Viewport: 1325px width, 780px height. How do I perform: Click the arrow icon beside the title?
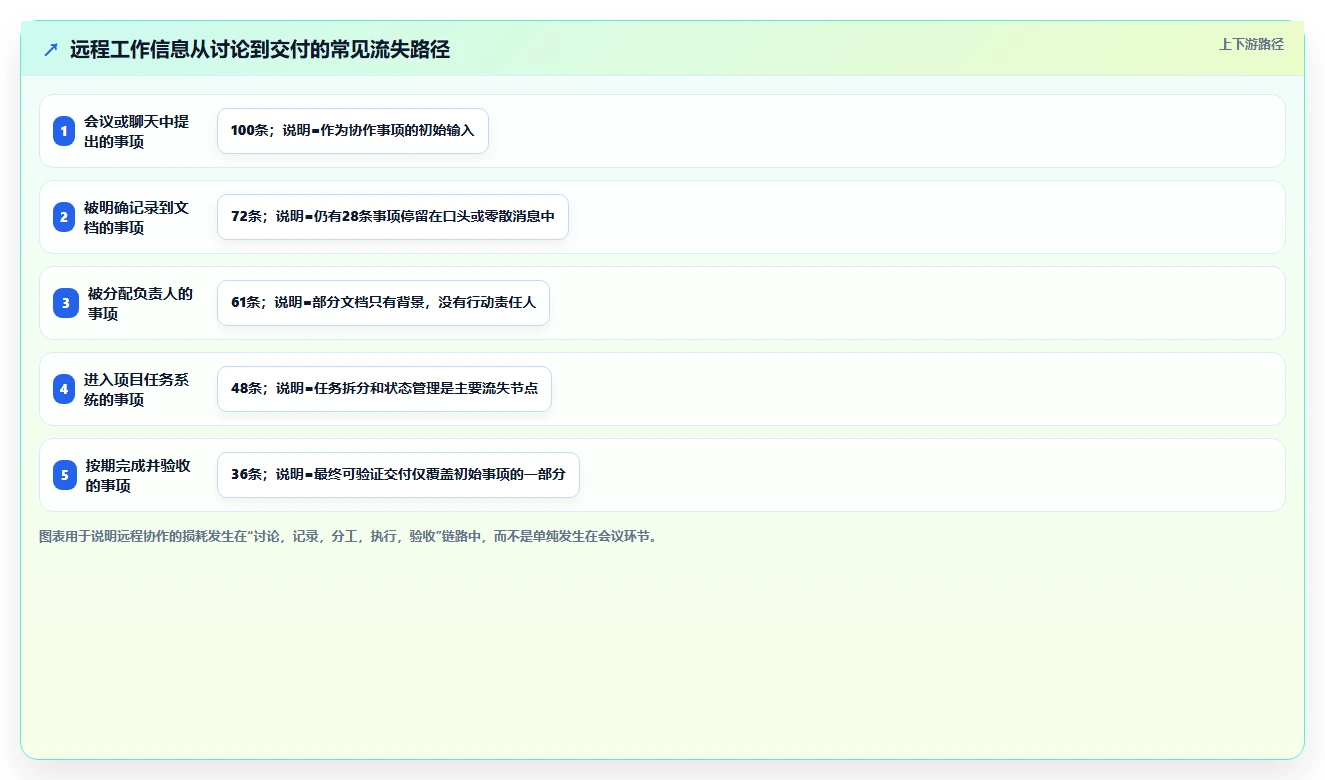tap(51, 49)
